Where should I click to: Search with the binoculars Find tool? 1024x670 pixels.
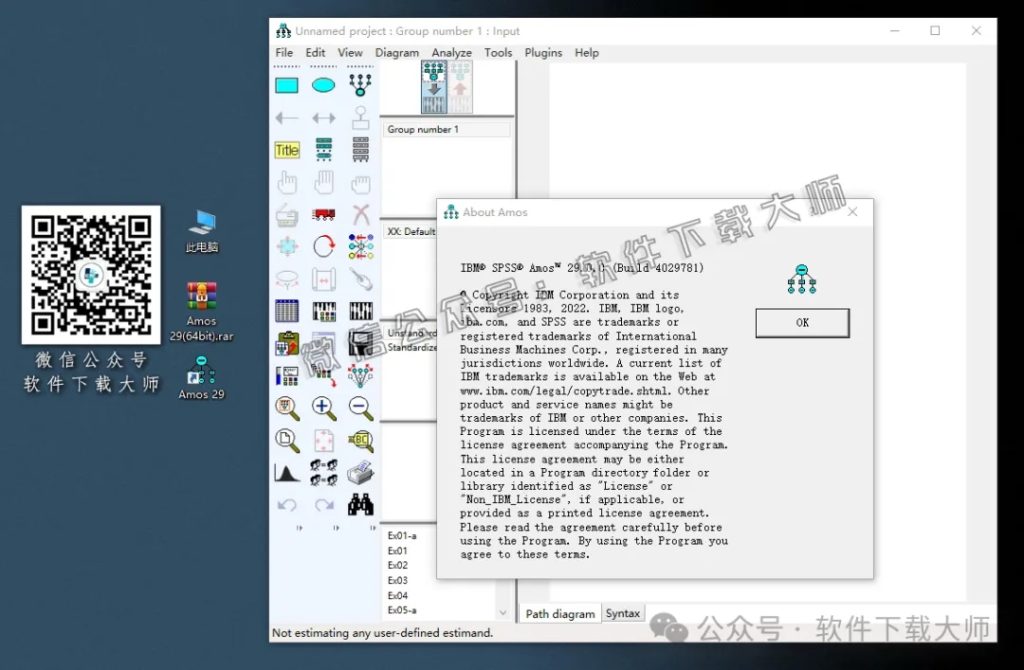359,502
